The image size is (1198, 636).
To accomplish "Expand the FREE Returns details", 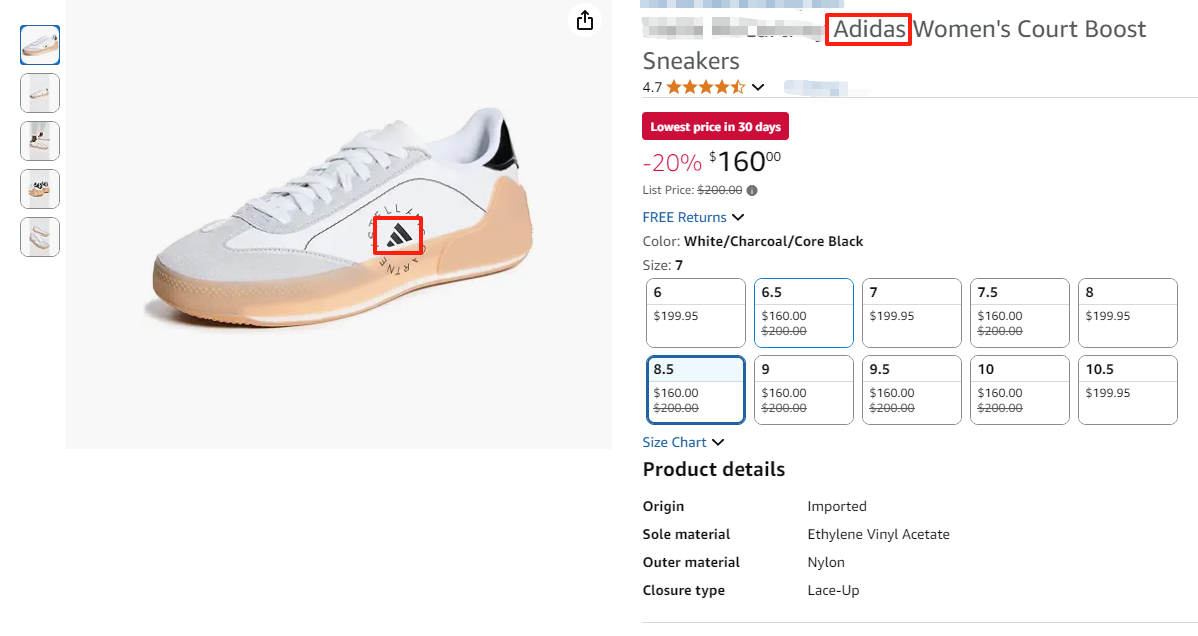I will (737, 217).
